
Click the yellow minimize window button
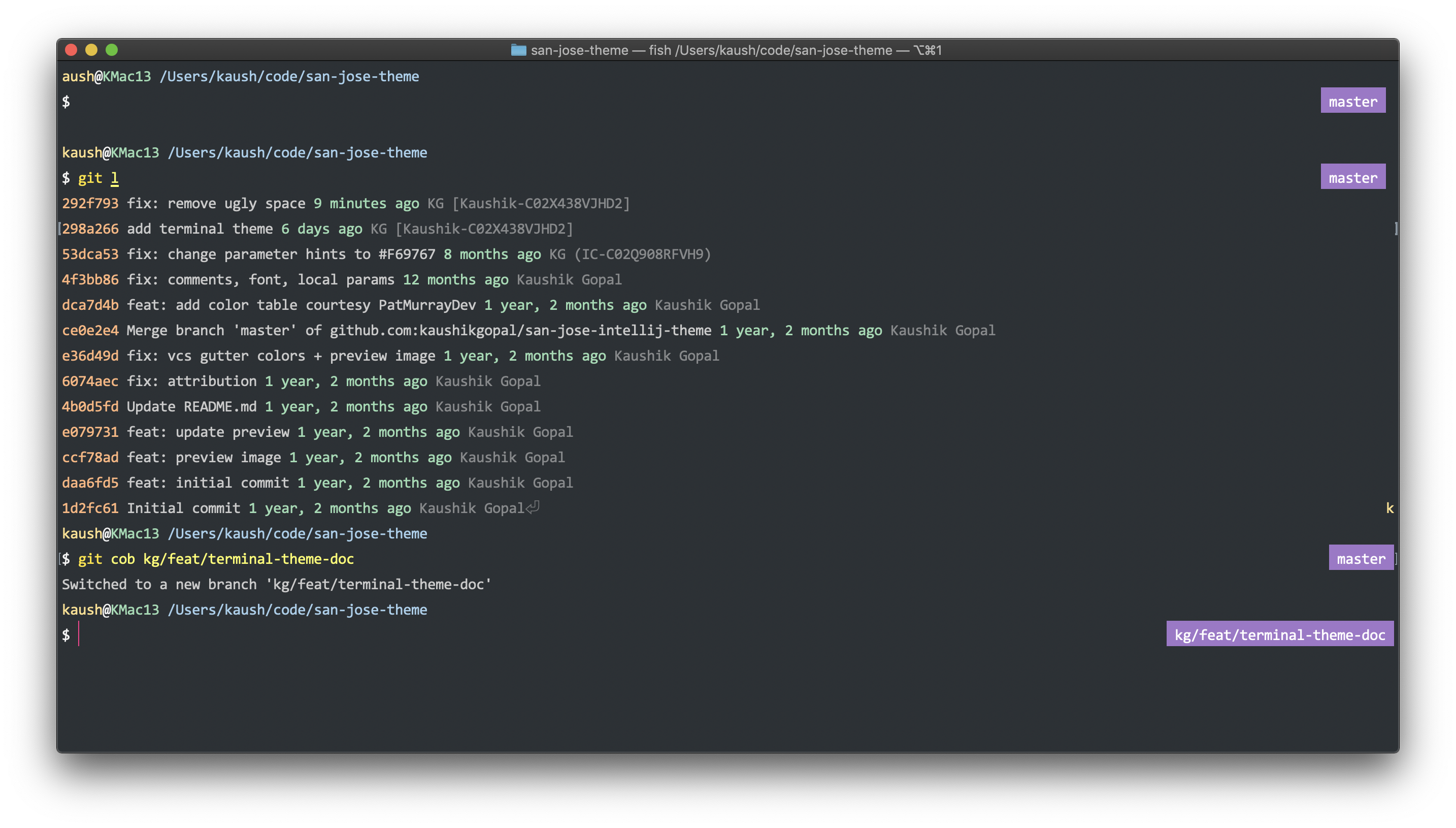click(91, 50)
